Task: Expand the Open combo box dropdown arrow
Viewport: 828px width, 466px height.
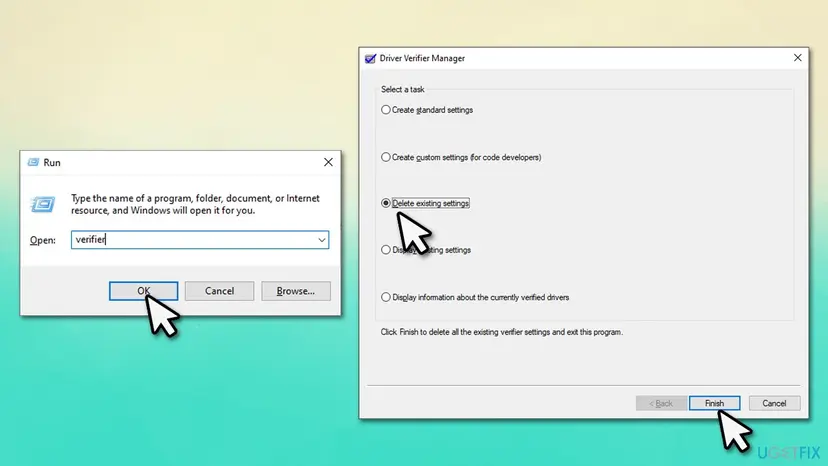Action: coord(322,240)
